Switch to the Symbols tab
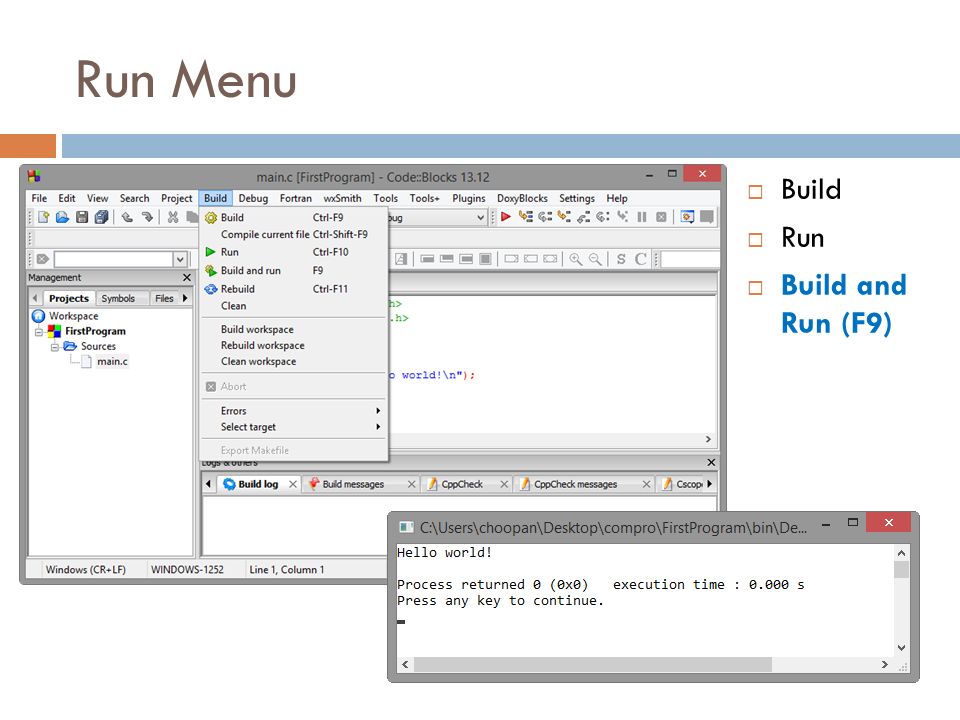The height and width of the screenshot is (720, 960). coord(118,298)
